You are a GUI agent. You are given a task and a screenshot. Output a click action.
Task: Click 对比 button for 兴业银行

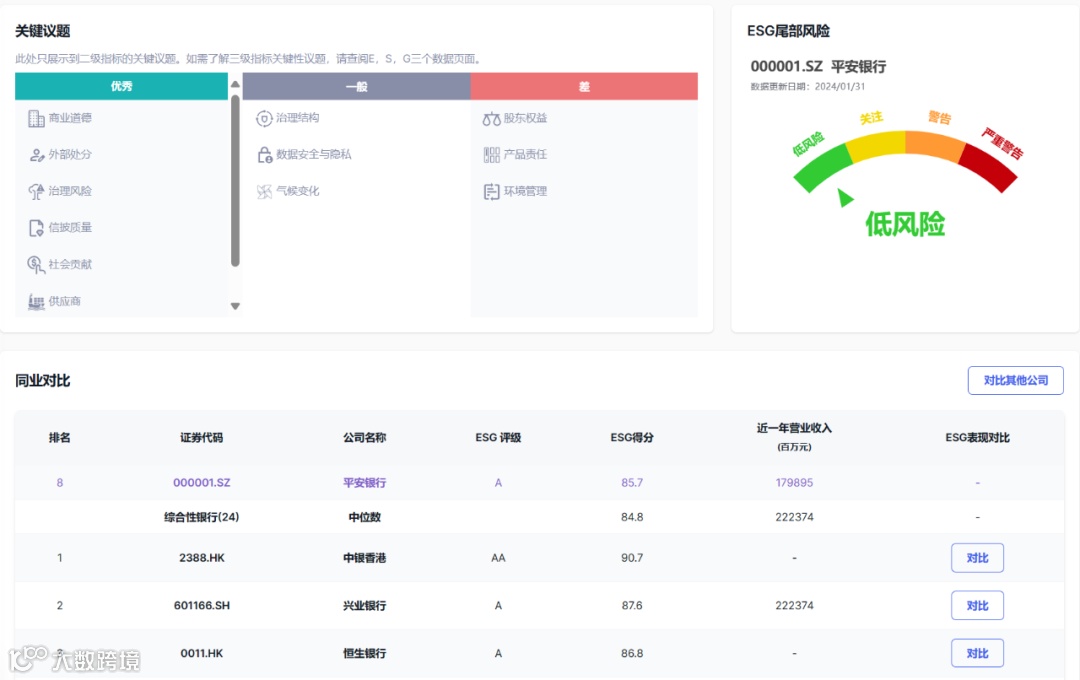click(x=977, y=606)
